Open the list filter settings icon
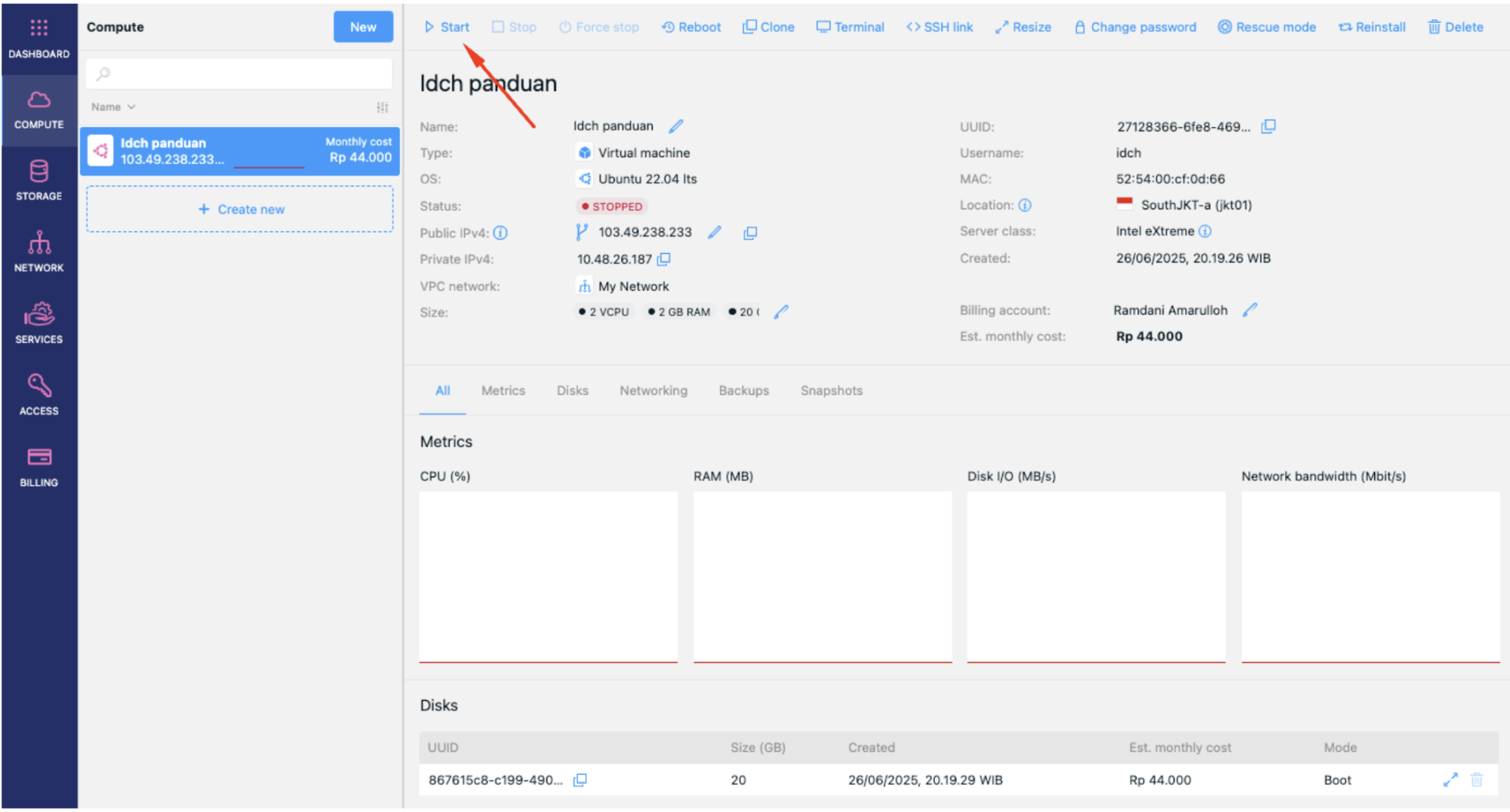 [382, 107]
